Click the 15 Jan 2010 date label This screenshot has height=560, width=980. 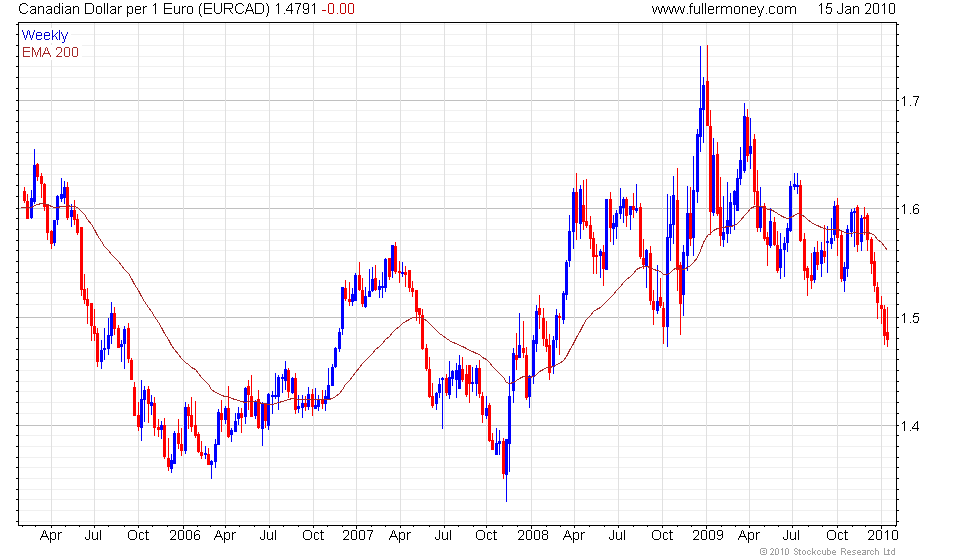click(x=855, y=9)
